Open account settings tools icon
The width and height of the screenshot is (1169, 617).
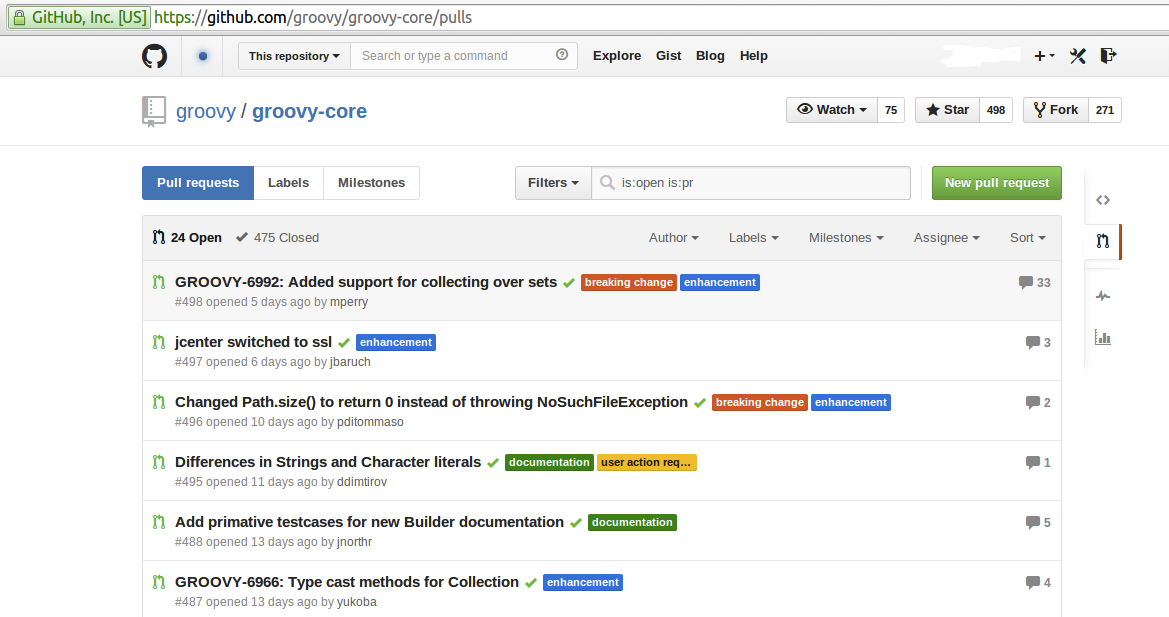(1077, 56)
